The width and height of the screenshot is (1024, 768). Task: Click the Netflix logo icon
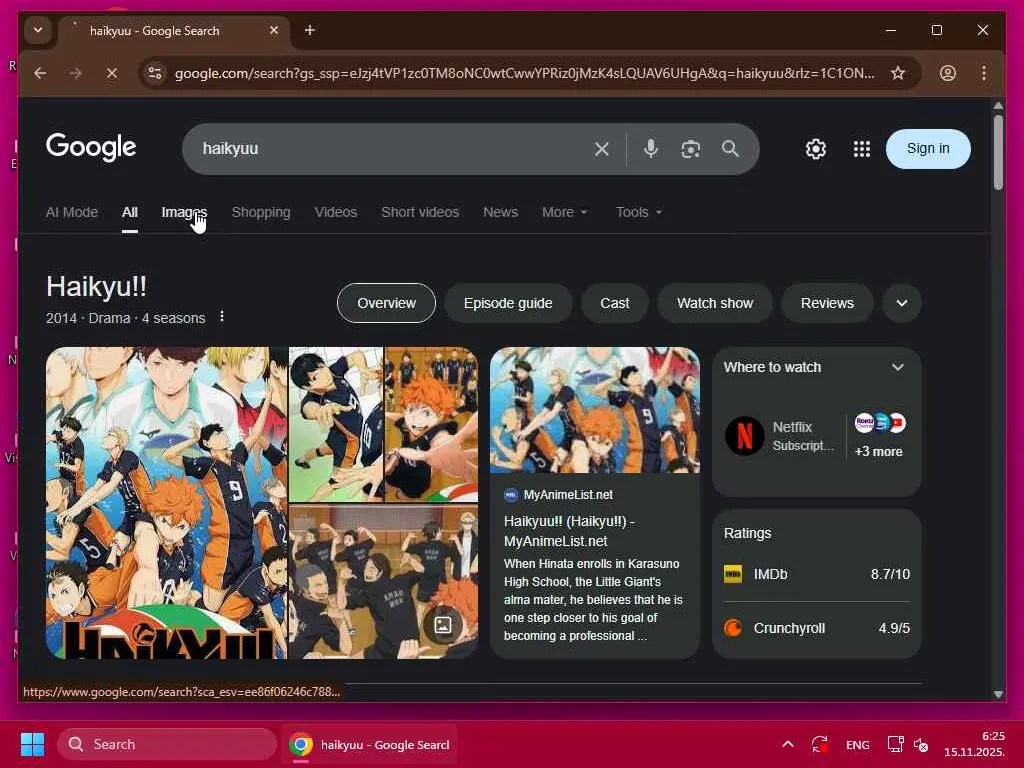click(x=744, y=436)
